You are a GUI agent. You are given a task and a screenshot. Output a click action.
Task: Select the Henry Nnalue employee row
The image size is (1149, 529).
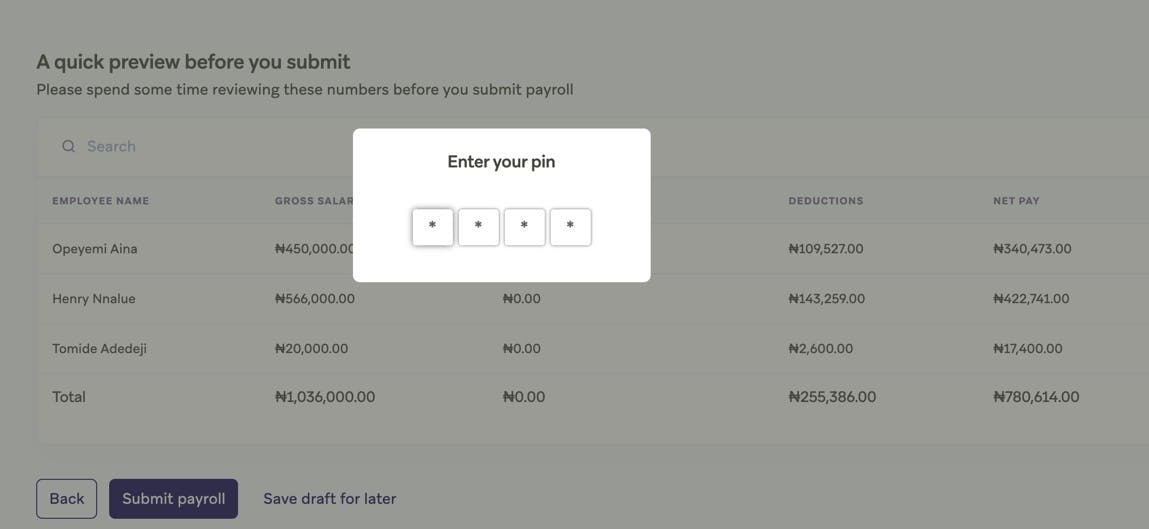point(94,299)
